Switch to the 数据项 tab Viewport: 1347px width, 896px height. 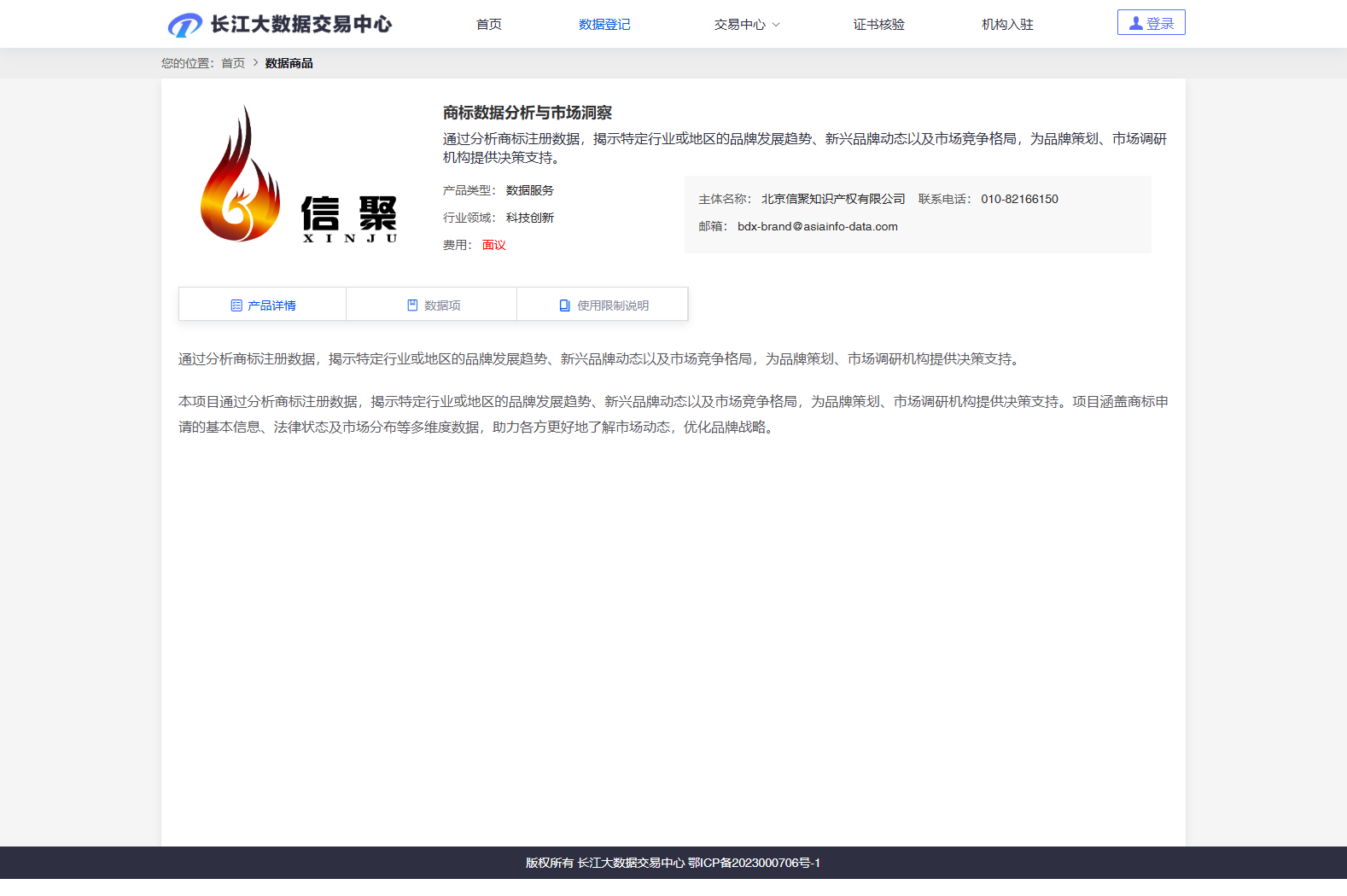click(432, 305)
